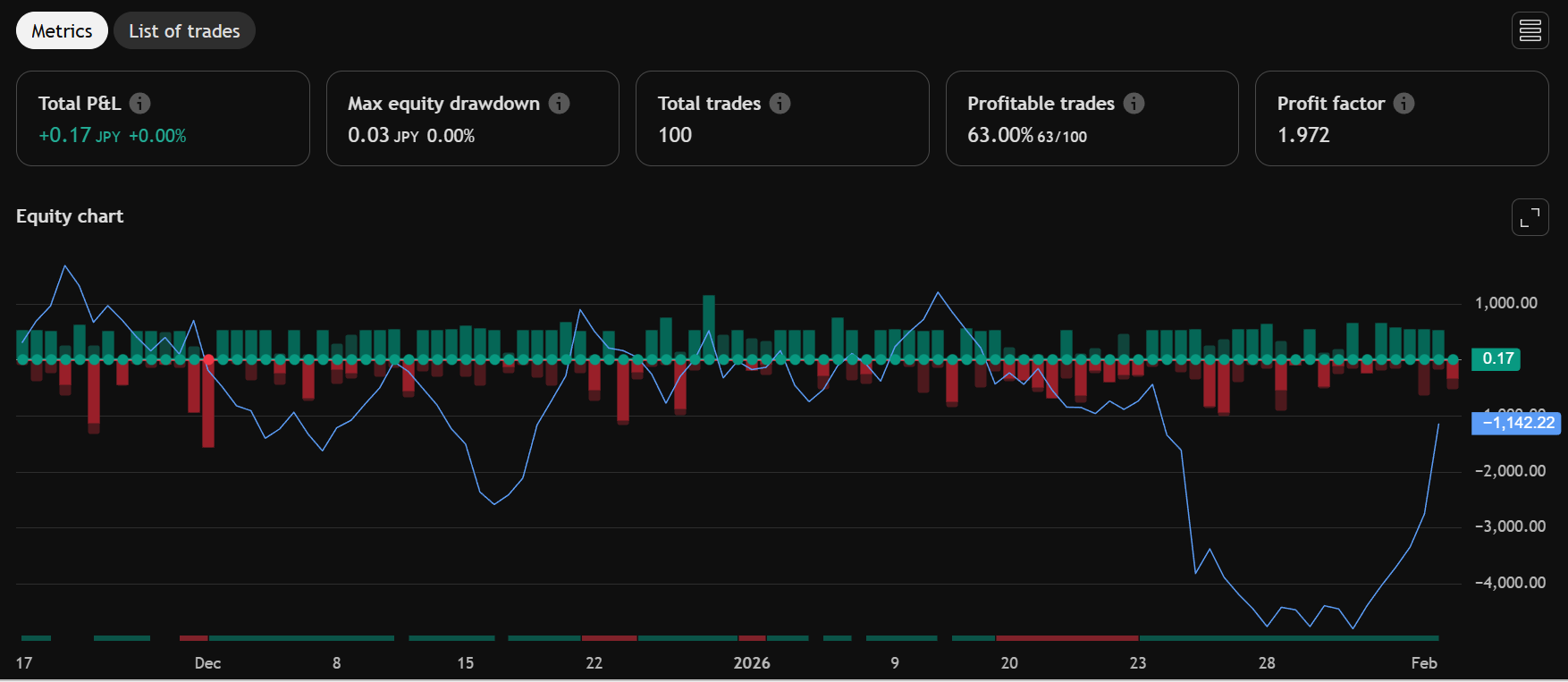
Task: Click the info icon beside Profitable trades
Action: [x=1134, y=104]
